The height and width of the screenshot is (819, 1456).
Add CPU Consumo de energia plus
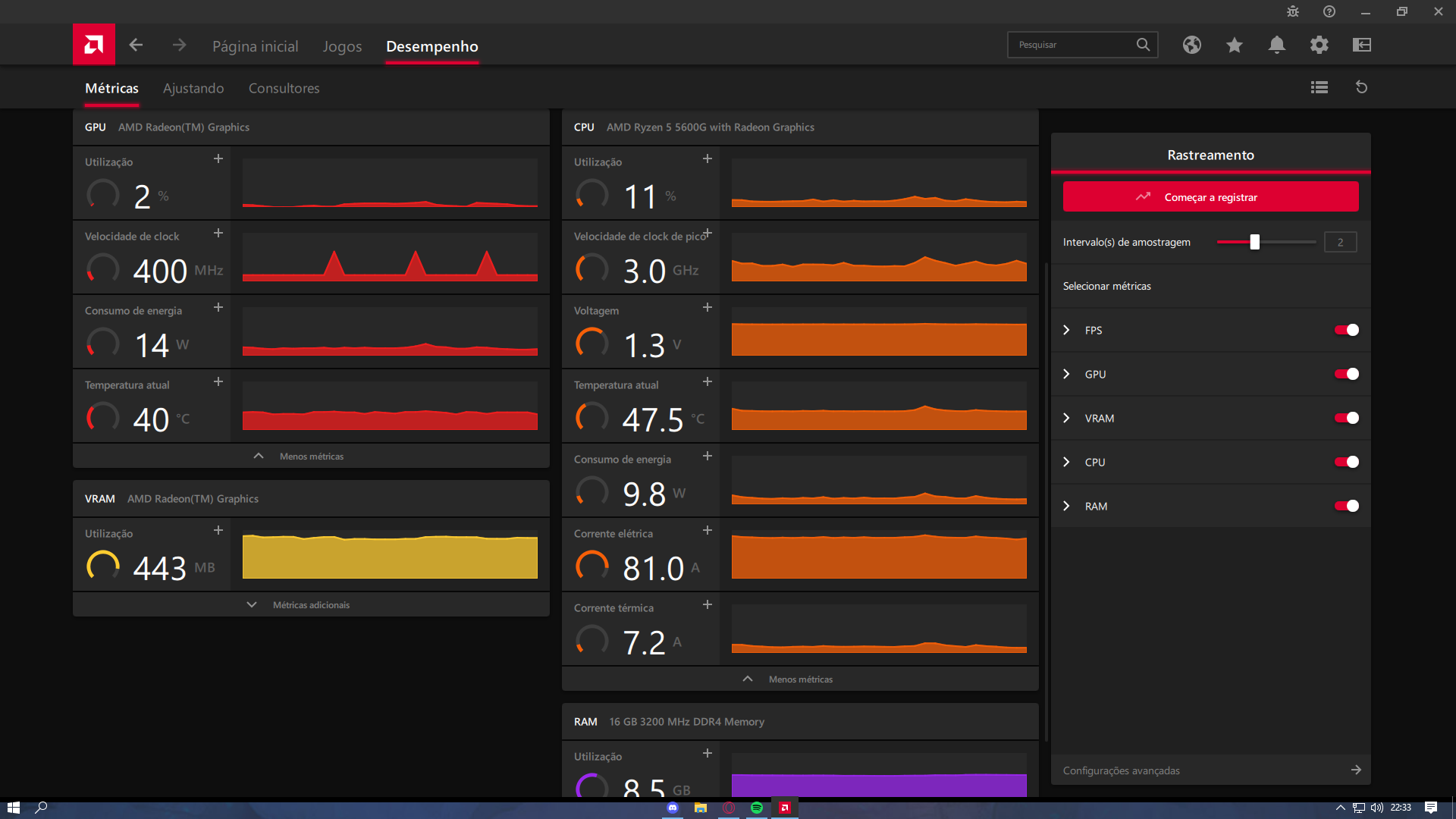point(708,456)
